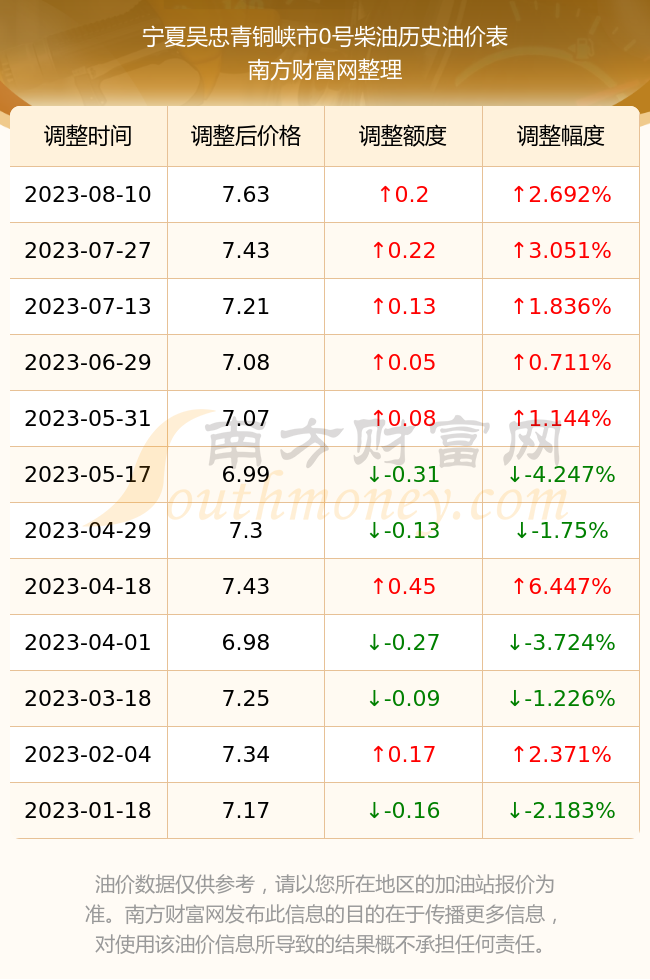
Task: Click the 调整时间 column header
Action: (88, 136)
